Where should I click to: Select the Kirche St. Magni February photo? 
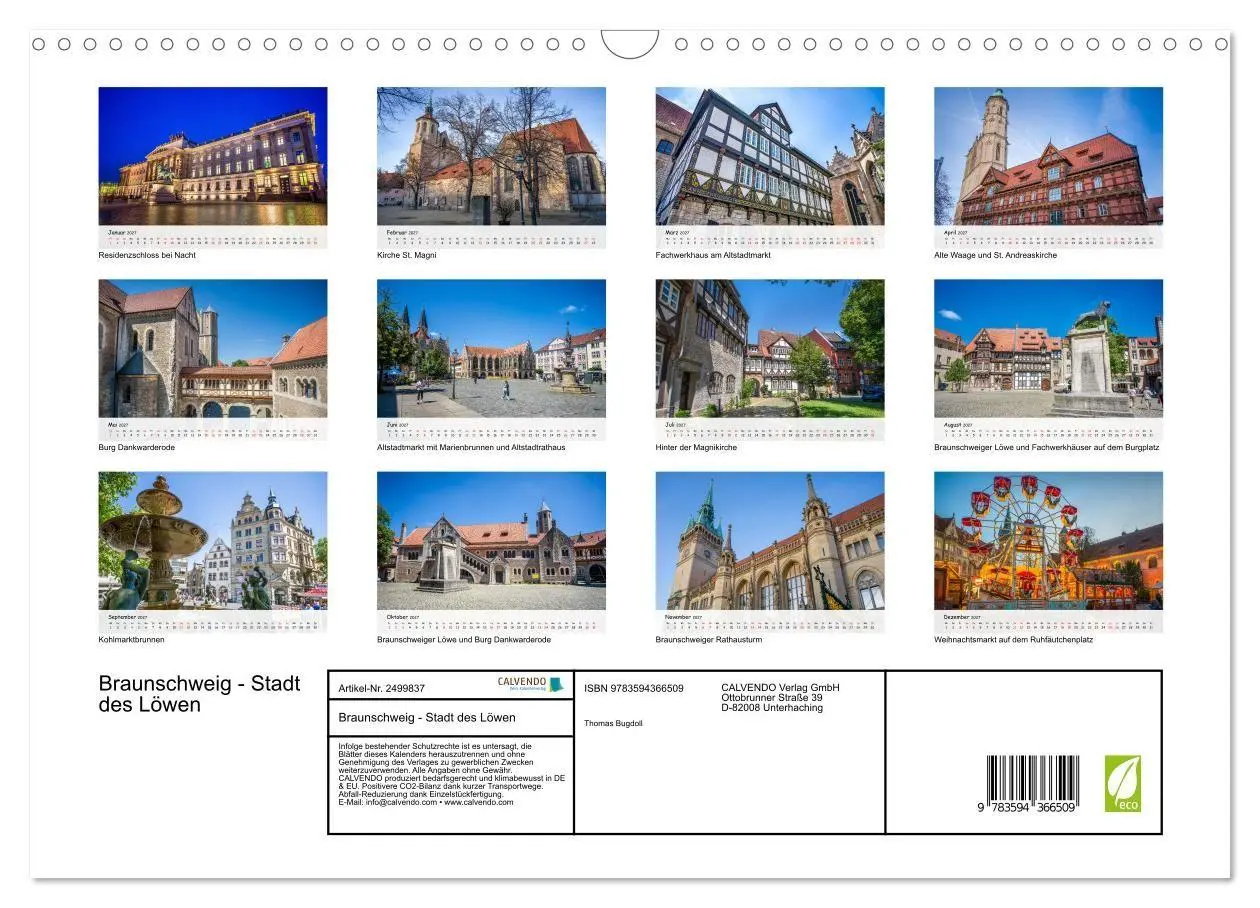pyautogui.click(x=491, y=156)
